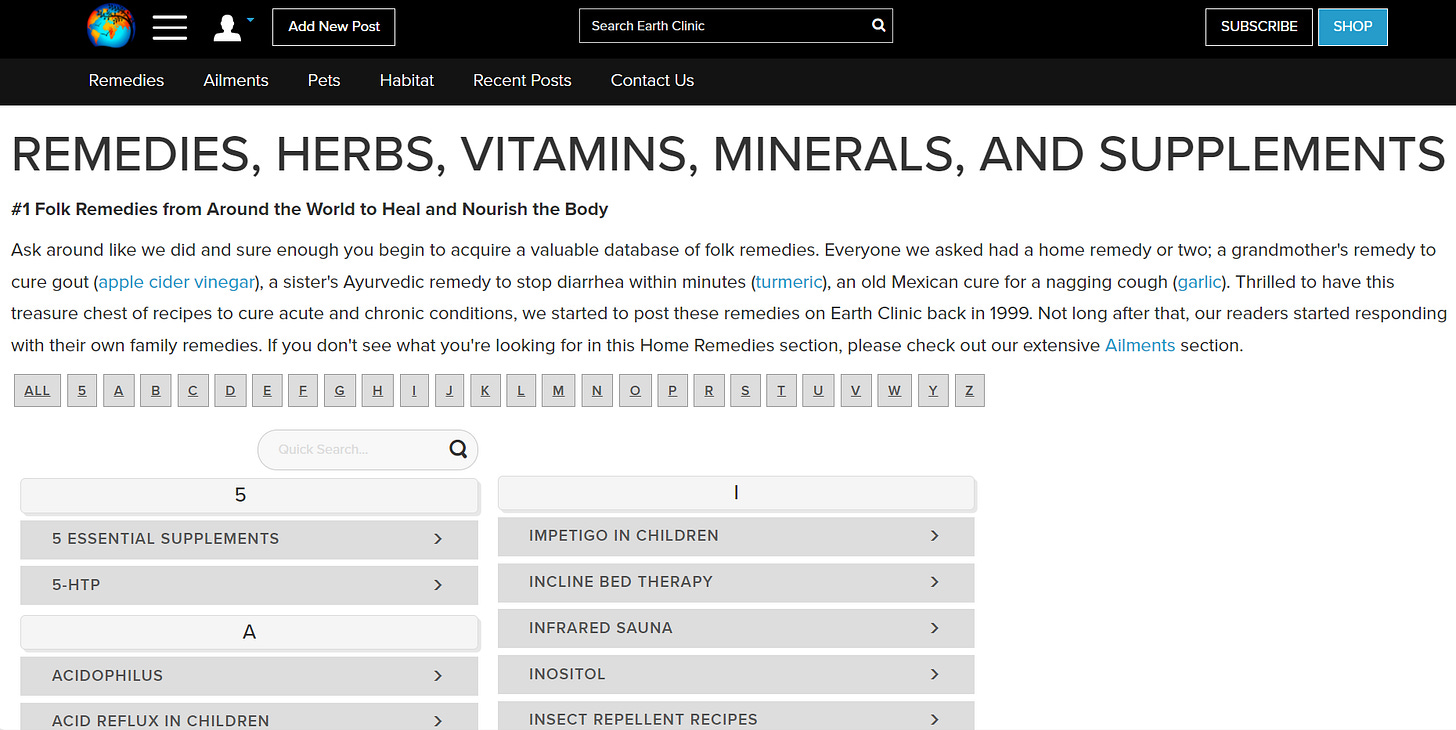Open the Habitat navigation item
This screenshot has height=730, width=1456.
(x=407, y=81)
